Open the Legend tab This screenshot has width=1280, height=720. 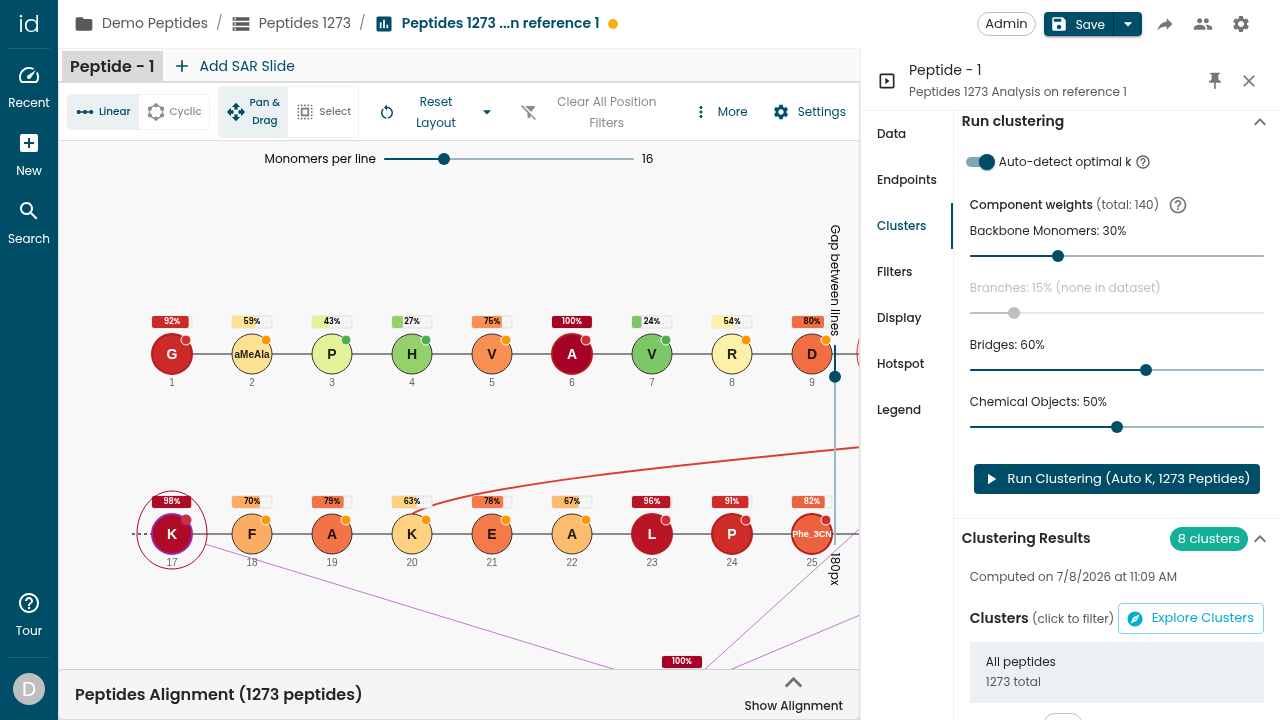(899, 410)
